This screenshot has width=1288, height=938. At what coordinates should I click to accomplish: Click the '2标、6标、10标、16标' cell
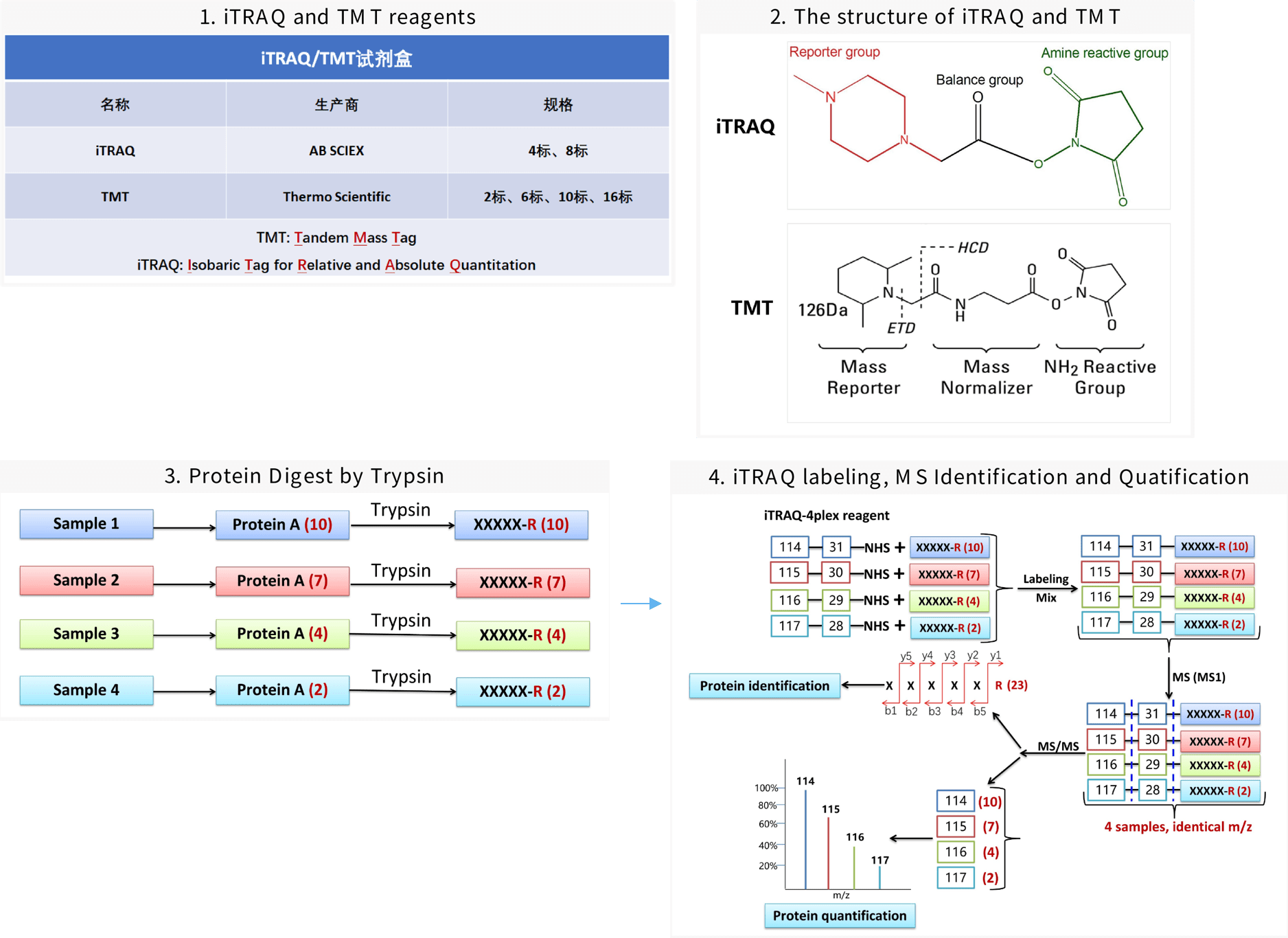(x=558, y=196)
